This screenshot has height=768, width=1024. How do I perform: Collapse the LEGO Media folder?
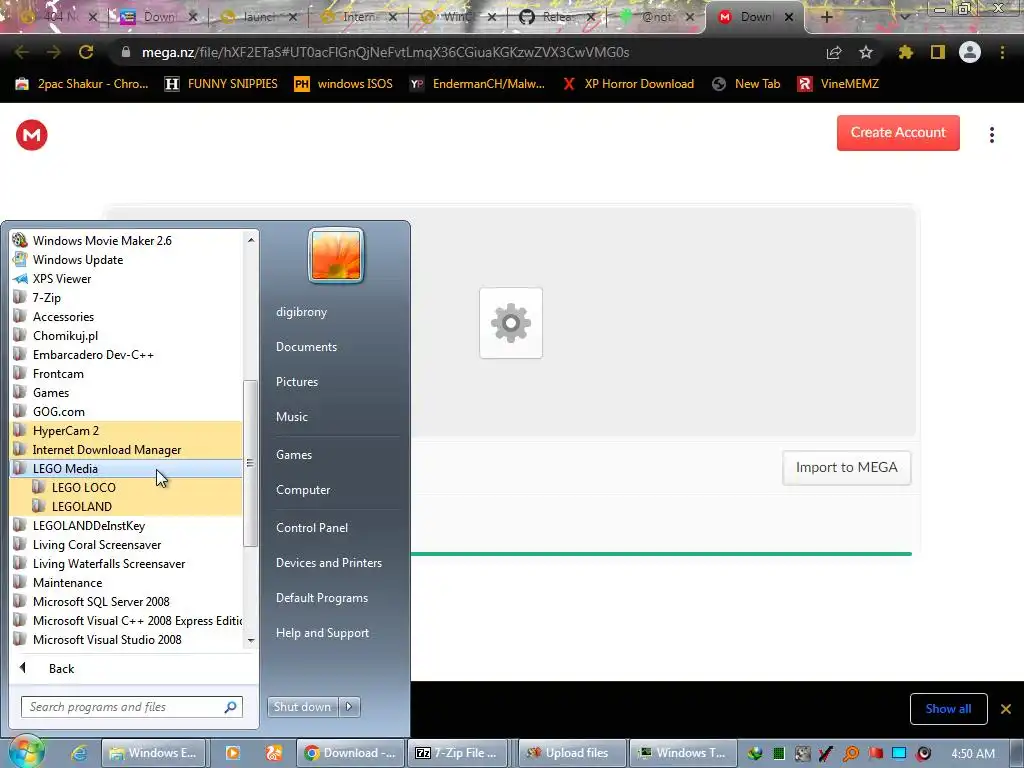(126, 468)
